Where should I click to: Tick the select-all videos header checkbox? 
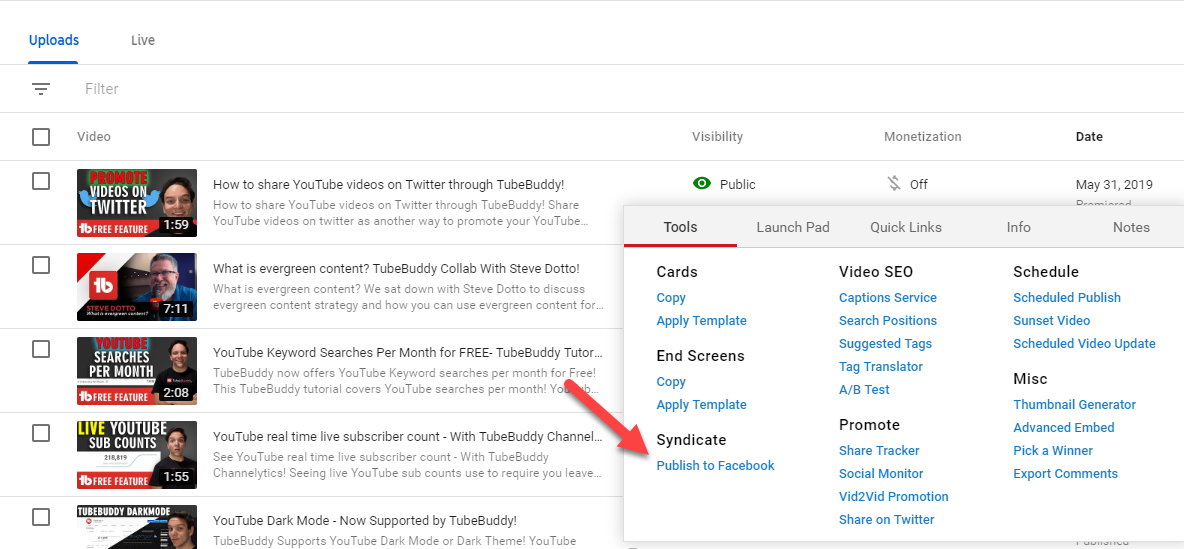click(41, 137)
